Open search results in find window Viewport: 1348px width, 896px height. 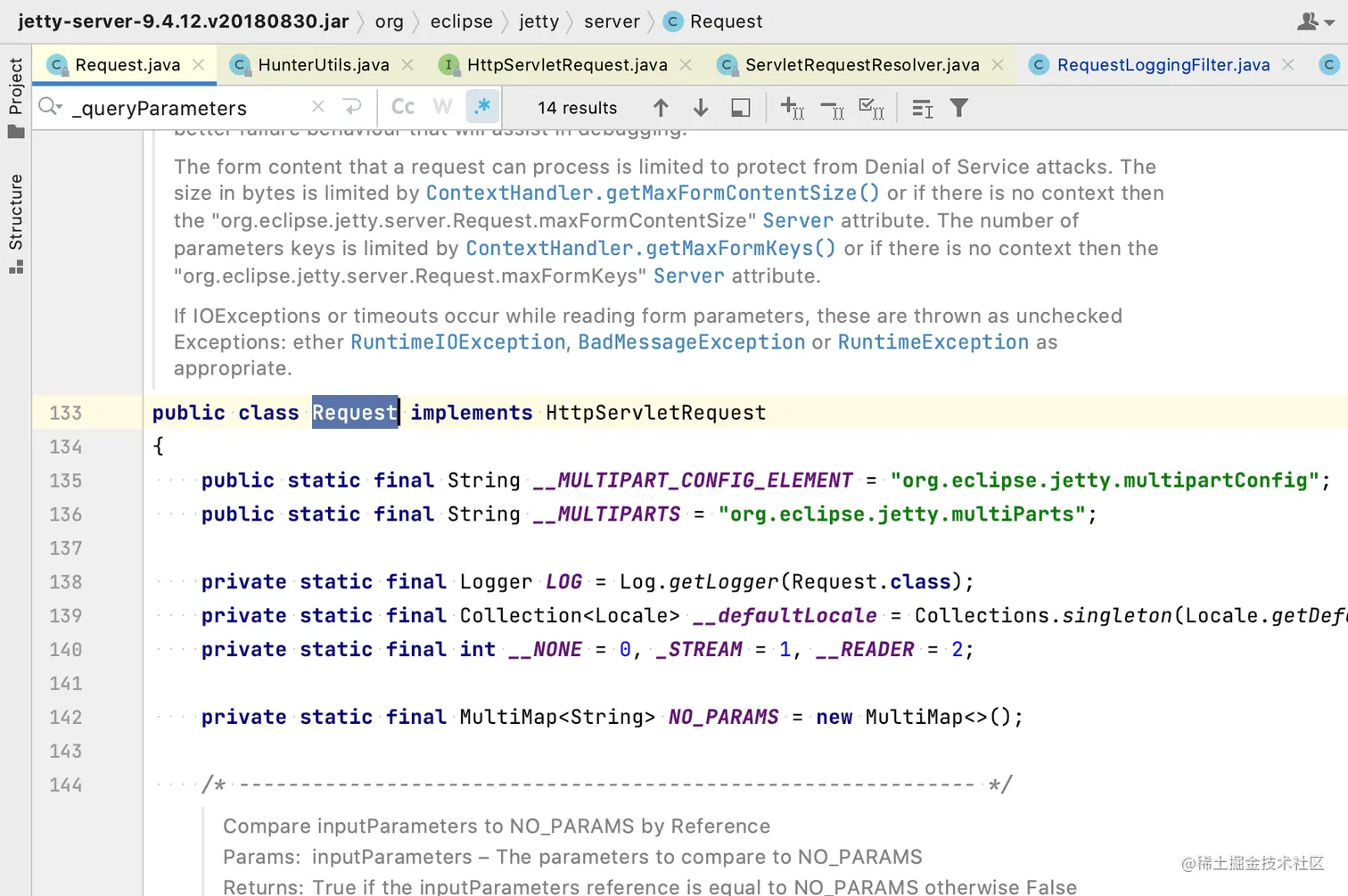tap(740, 108)
